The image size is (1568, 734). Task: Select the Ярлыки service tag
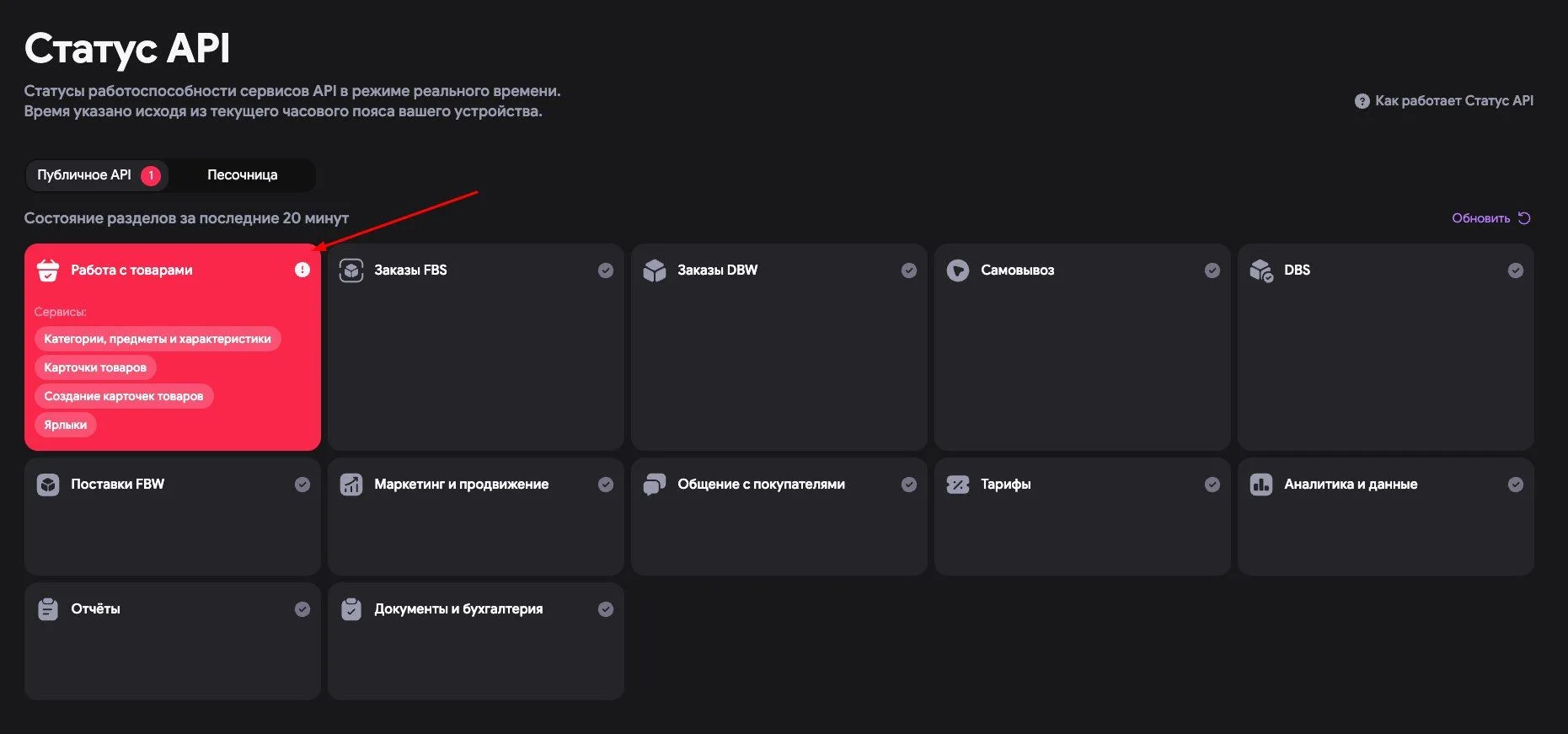[66, 425]
